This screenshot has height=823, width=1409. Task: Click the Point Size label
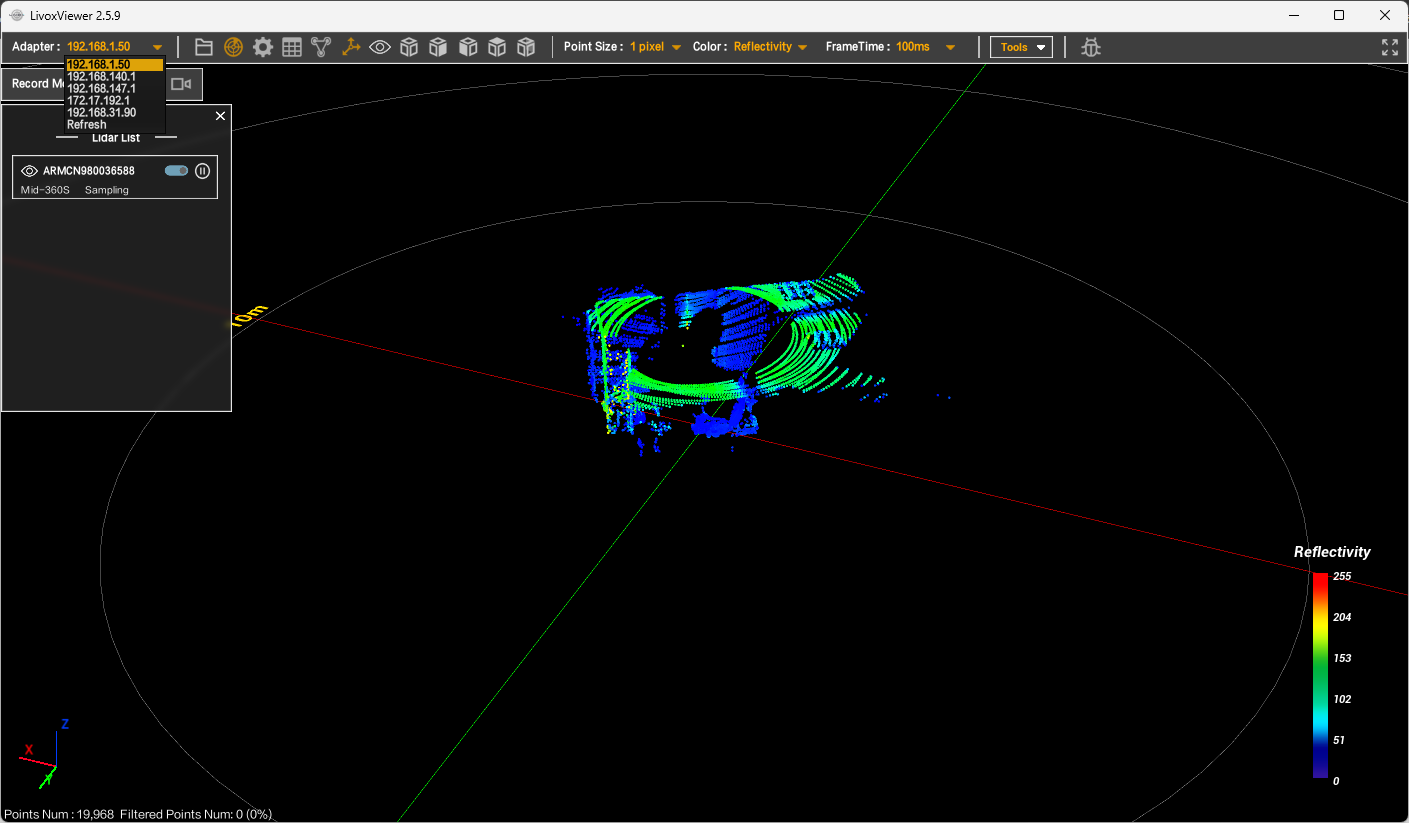594,47
